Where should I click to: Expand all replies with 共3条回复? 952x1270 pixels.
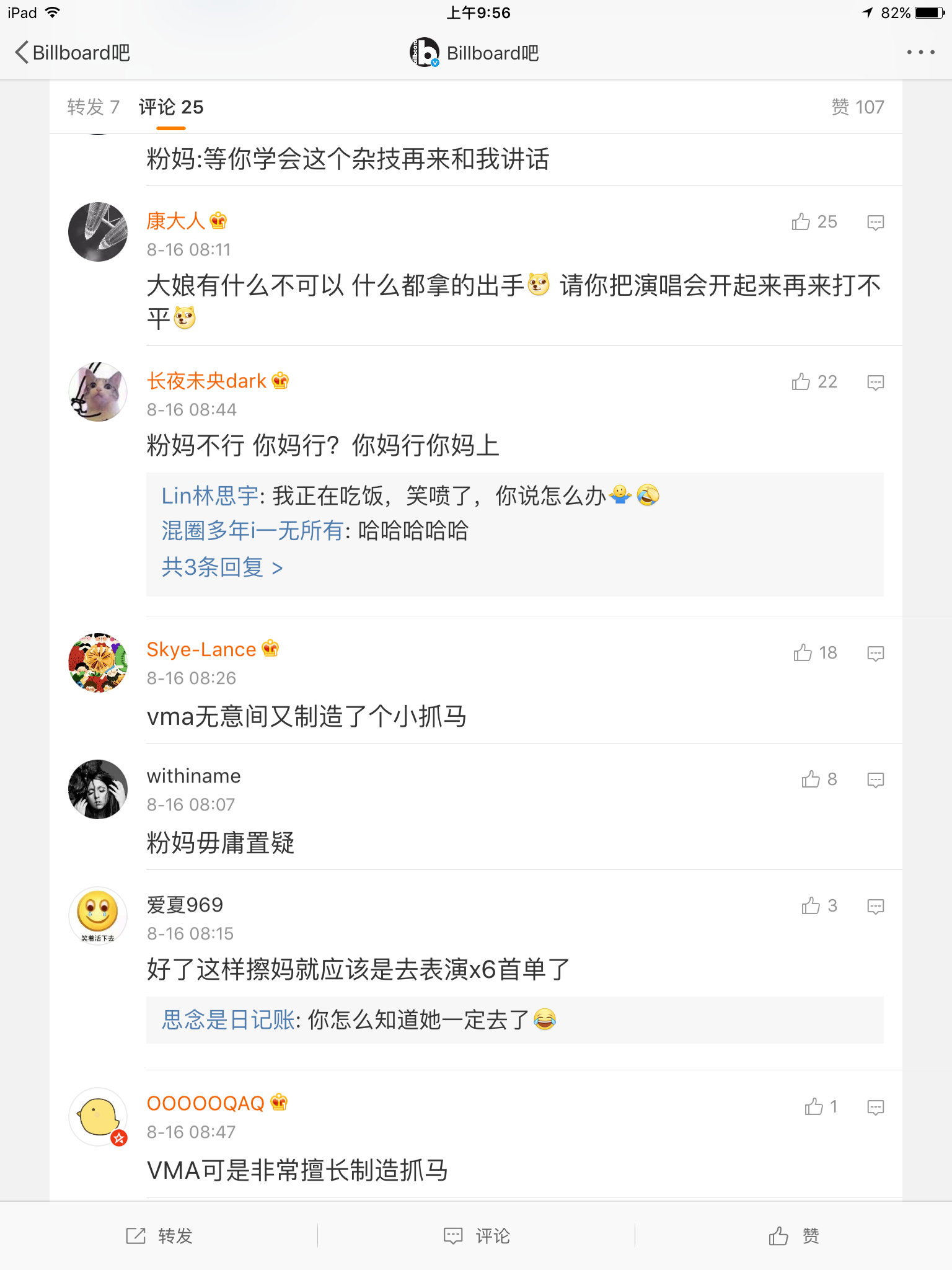[x=222, y=567]
